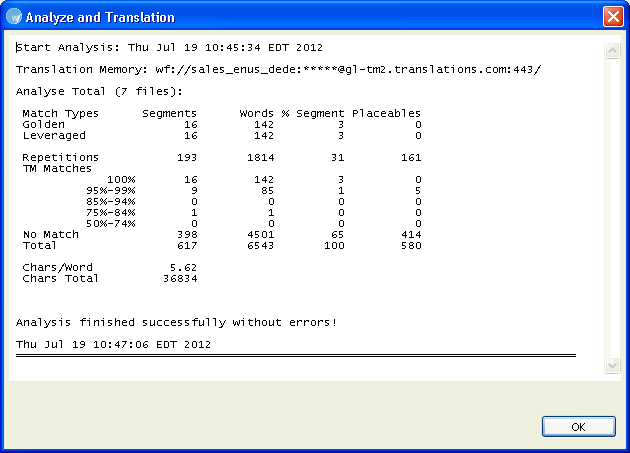Click the No Match row label
Viewport: 630px width, 453px height.
pyautogui.click(x=50, y=234)
